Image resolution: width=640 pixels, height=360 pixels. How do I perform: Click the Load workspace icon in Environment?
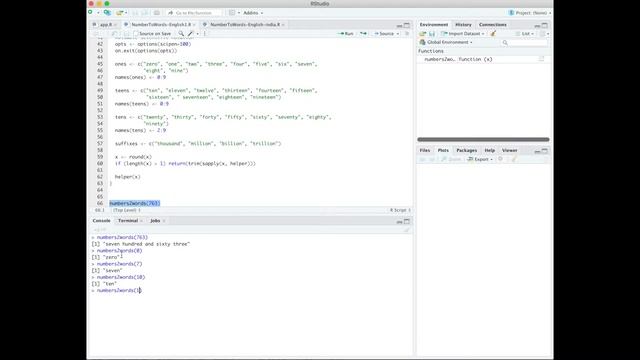[x=423, y=33]
